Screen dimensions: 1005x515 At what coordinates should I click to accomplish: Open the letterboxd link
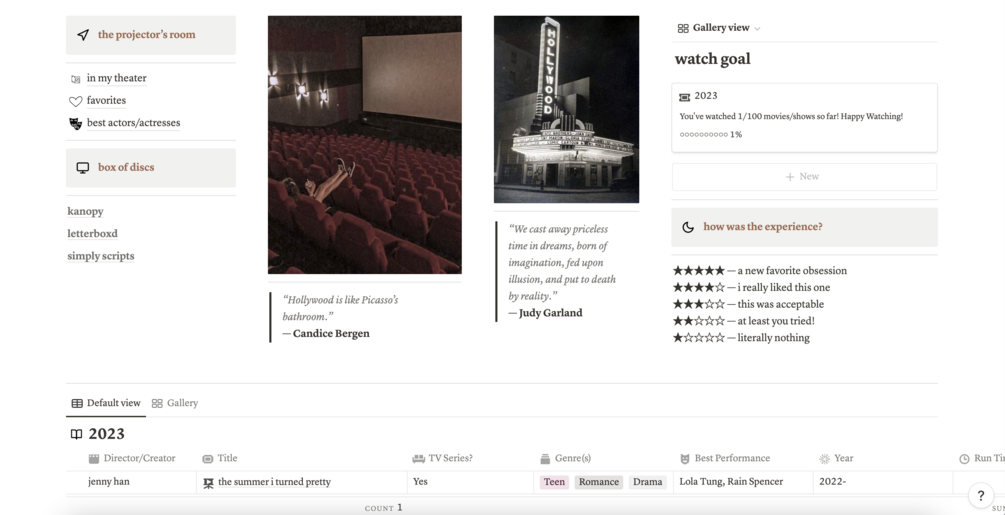[x=92, y=234]
